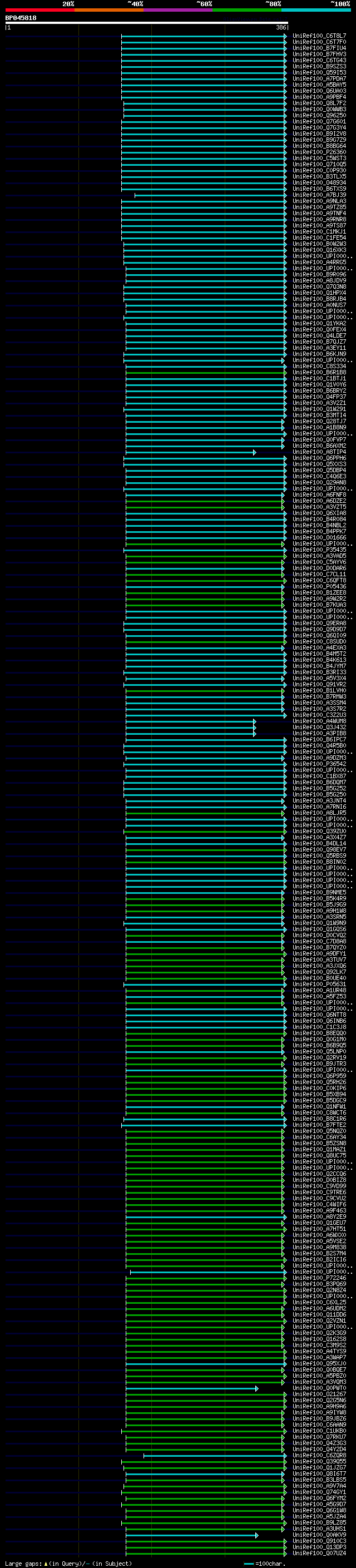The image size is (356, 1568).
Task: Open the UniRef100_Q95XJ0 entry
Action: point(319,1364)
